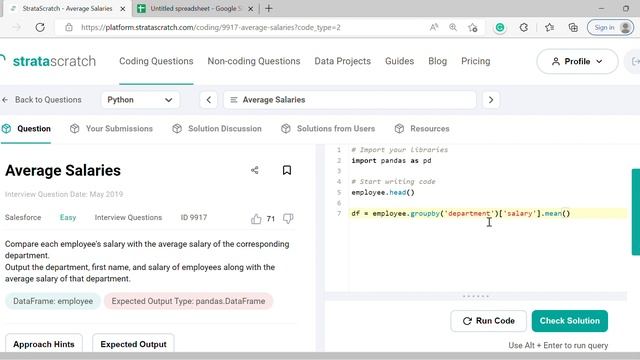
Task: Open a new browser tab
Action: coord(269,9)
